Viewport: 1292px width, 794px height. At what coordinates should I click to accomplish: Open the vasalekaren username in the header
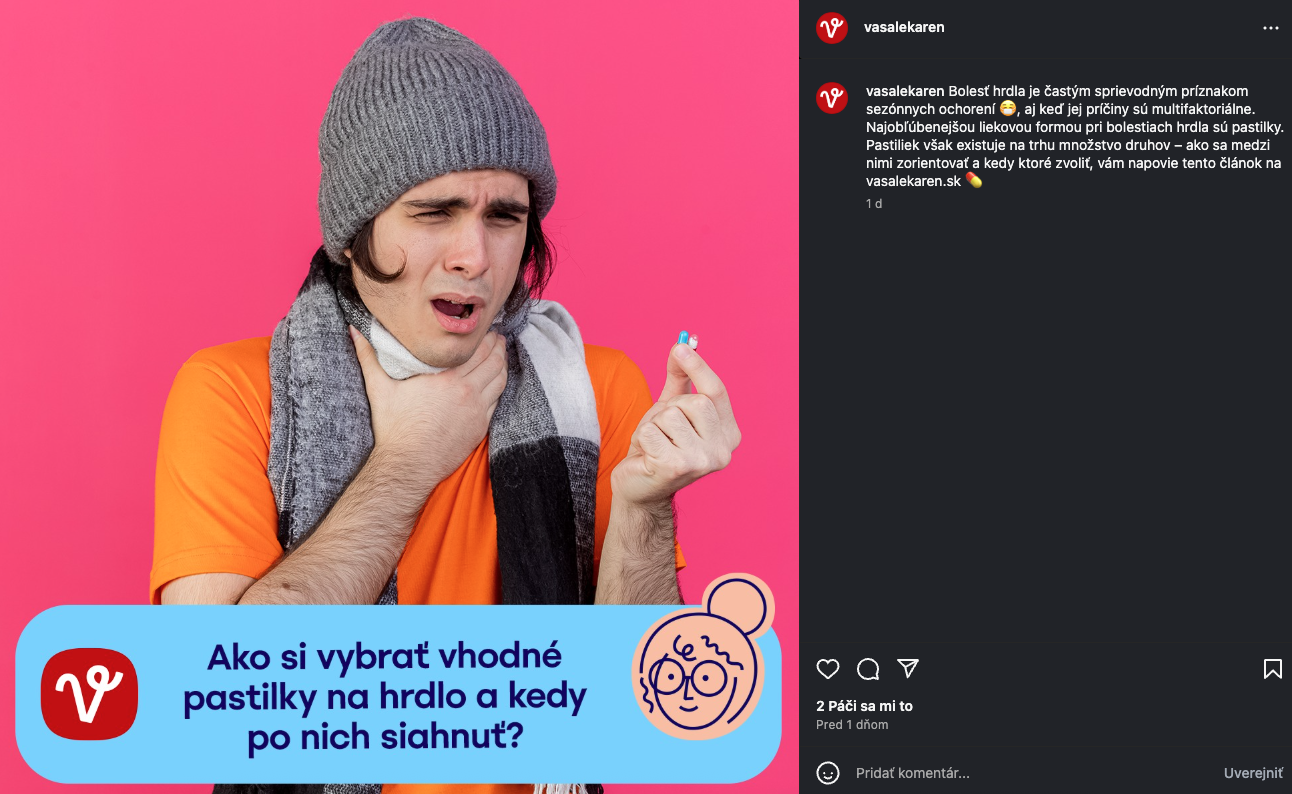coord(904,27)
